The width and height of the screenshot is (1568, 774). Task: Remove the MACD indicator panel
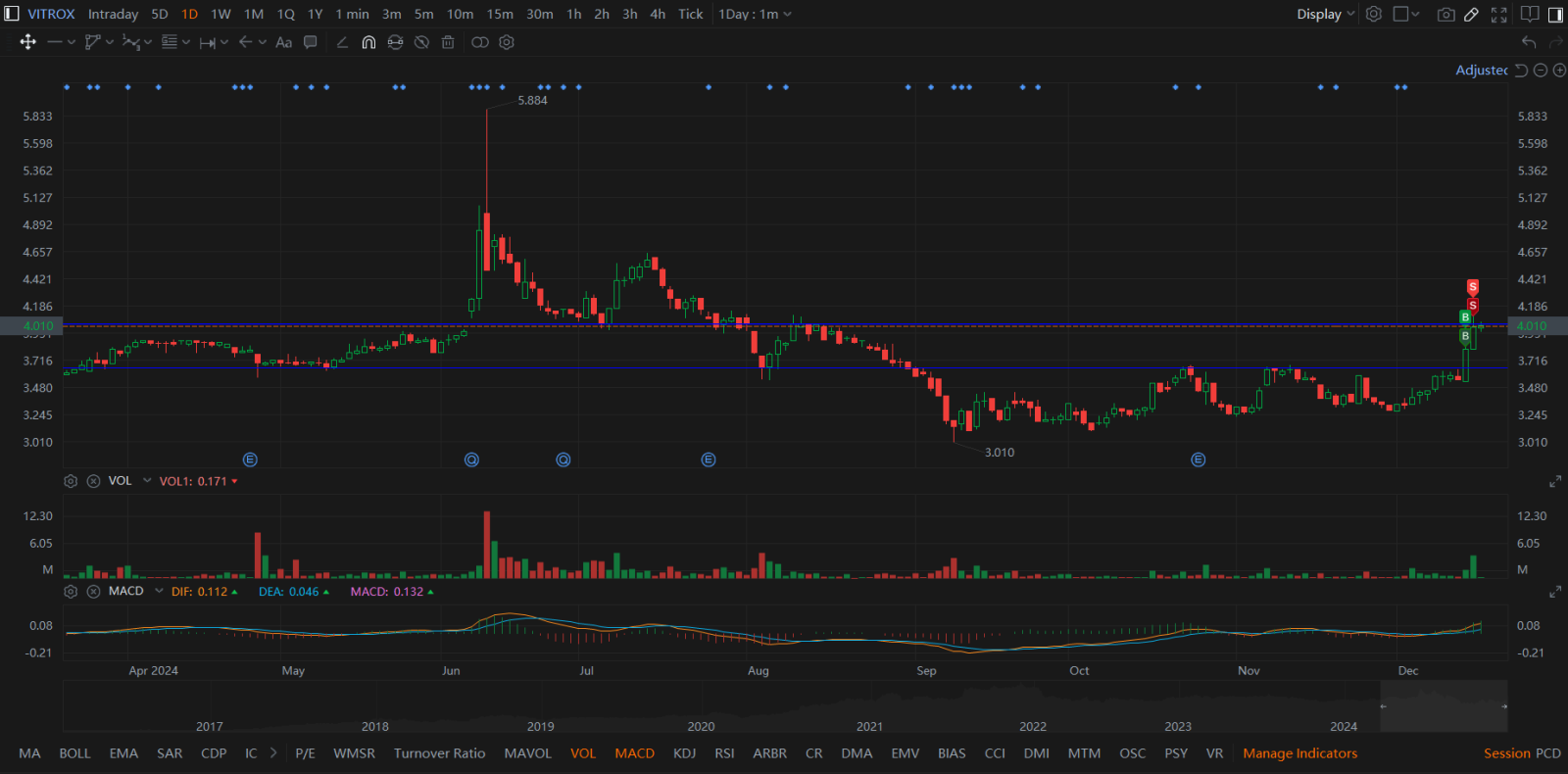[x=93, y=592]
